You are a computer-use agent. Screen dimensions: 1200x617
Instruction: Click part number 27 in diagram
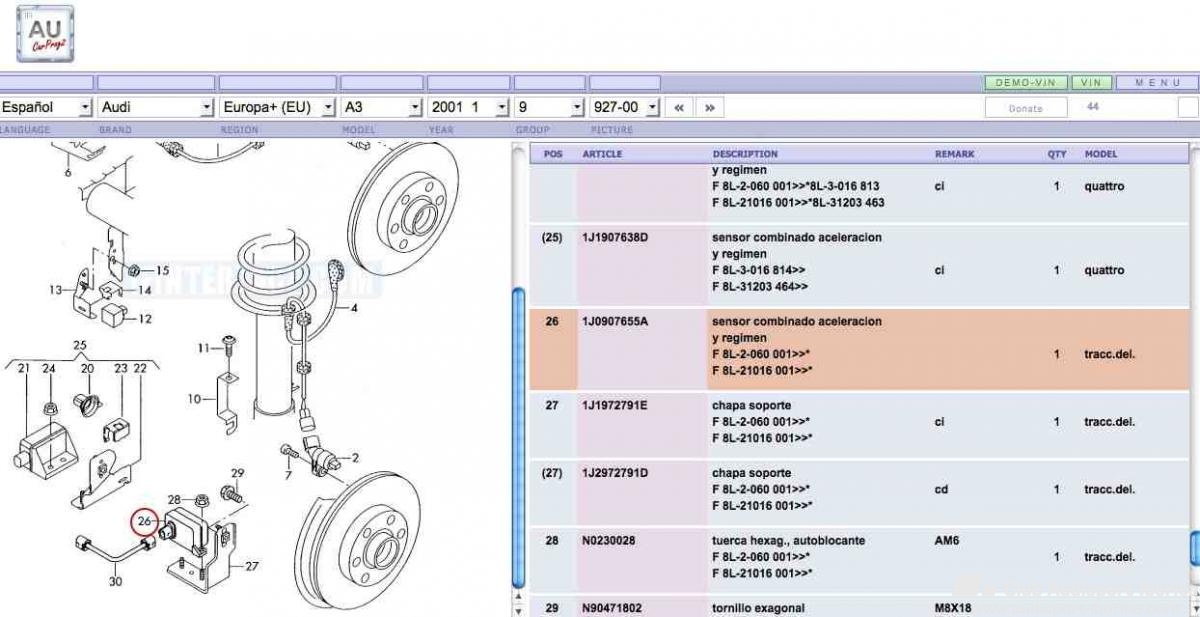pos(252,566)
